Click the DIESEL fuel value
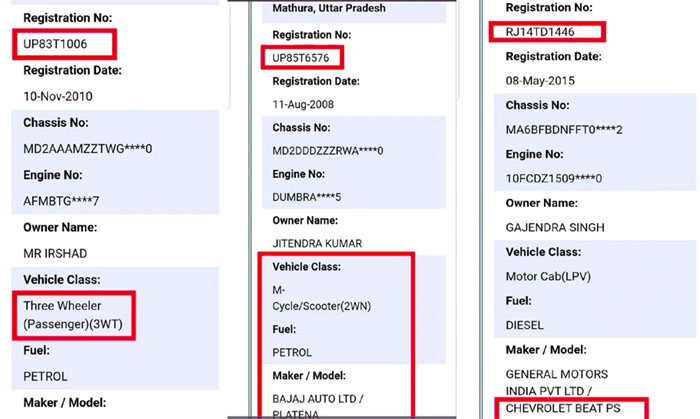700x419 pixels. point(525,325)
